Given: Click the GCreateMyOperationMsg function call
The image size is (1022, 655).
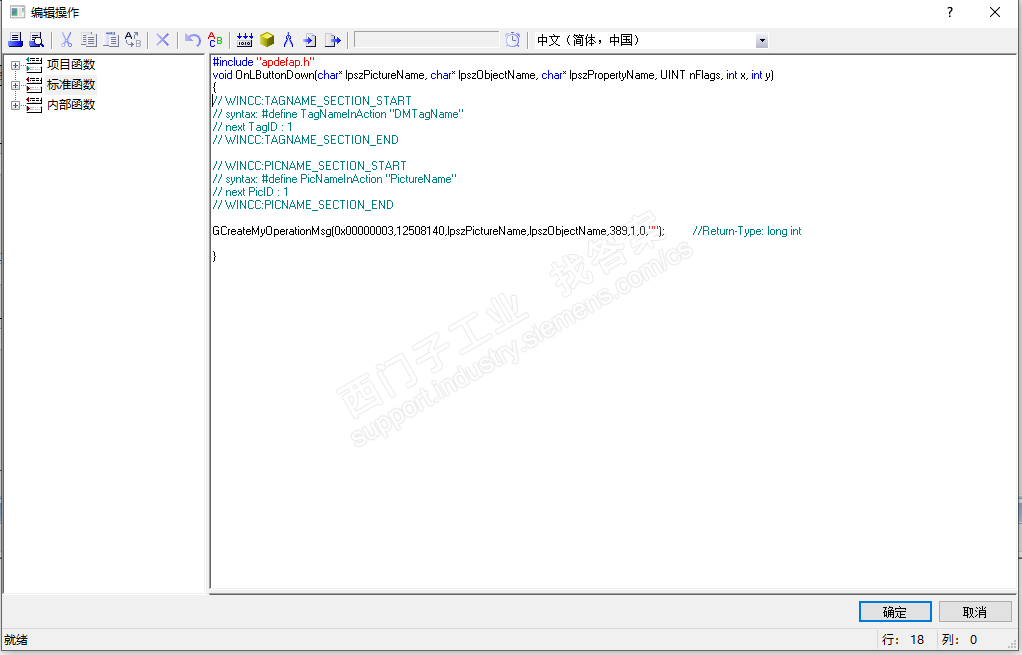Looking at the screenshot, I should pos(439,231).
